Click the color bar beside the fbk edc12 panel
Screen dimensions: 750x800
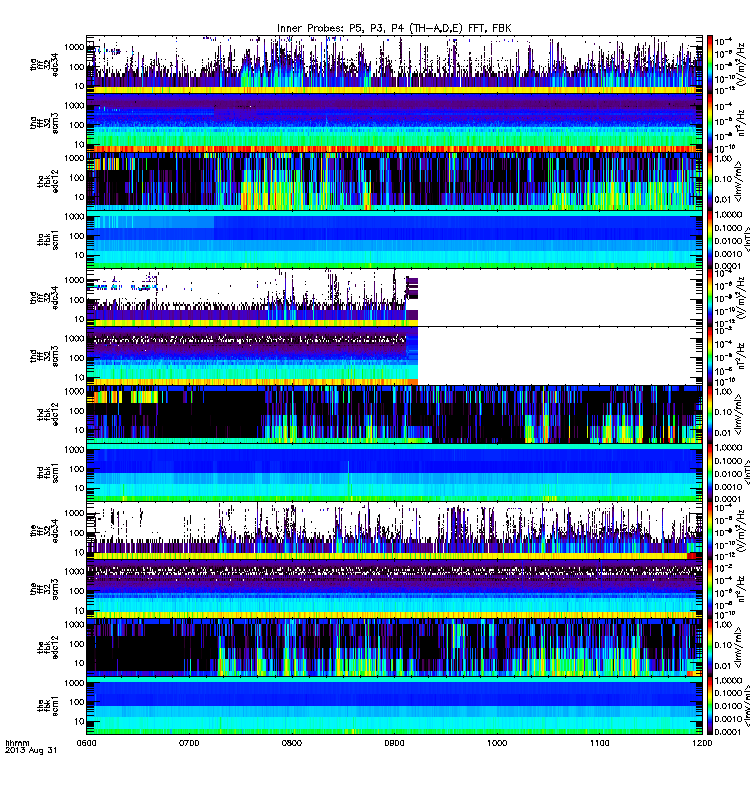click(x=710, y=647)
